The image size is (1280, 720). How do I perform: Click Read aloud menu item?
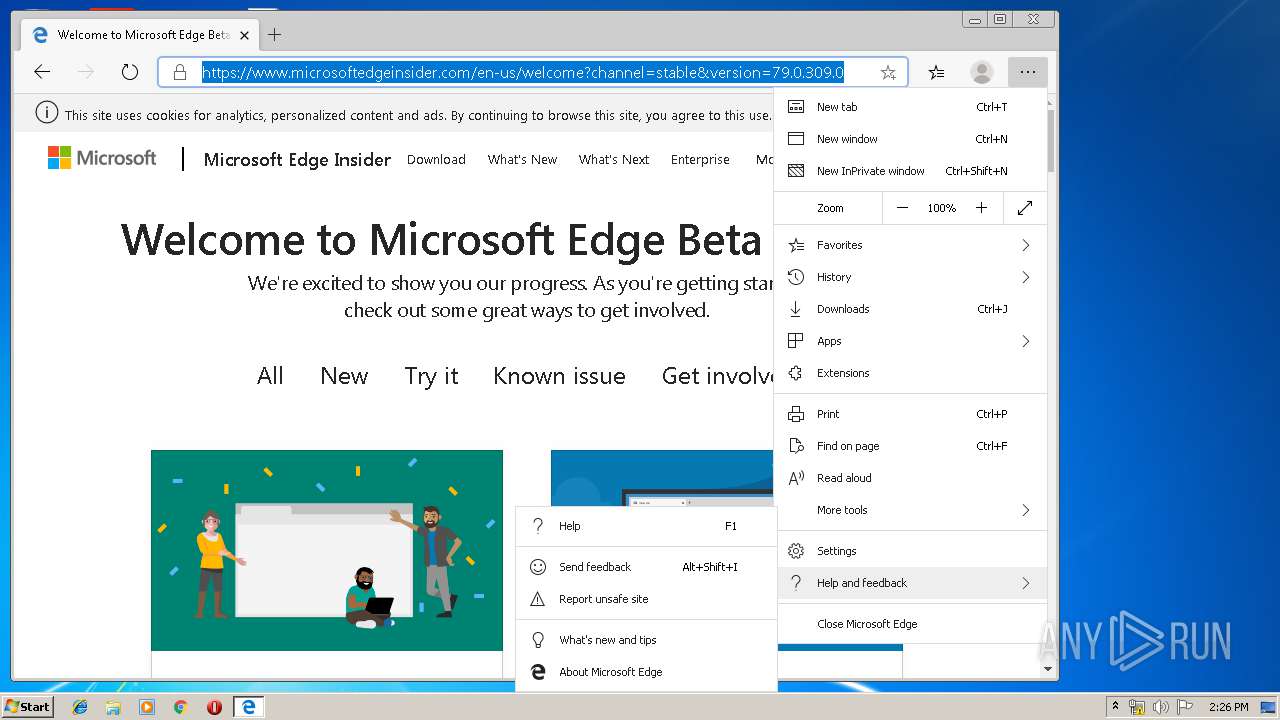(911, 478)
